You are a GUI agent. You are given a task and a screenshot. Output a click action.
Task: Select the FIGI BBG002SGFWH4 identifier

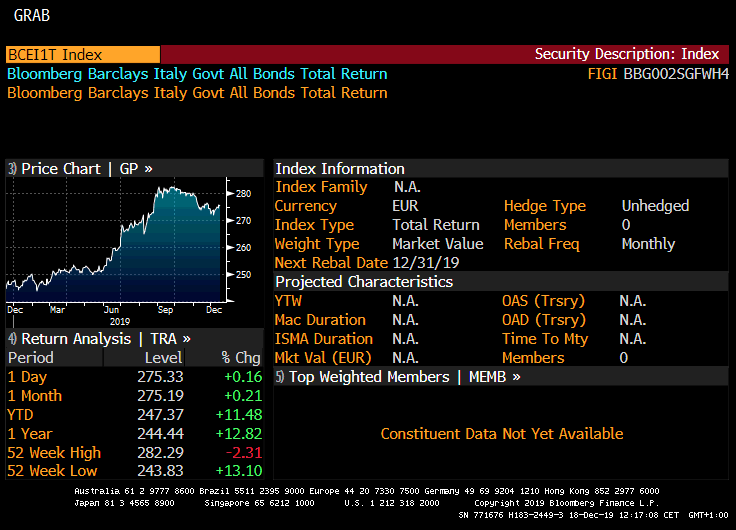658,74
